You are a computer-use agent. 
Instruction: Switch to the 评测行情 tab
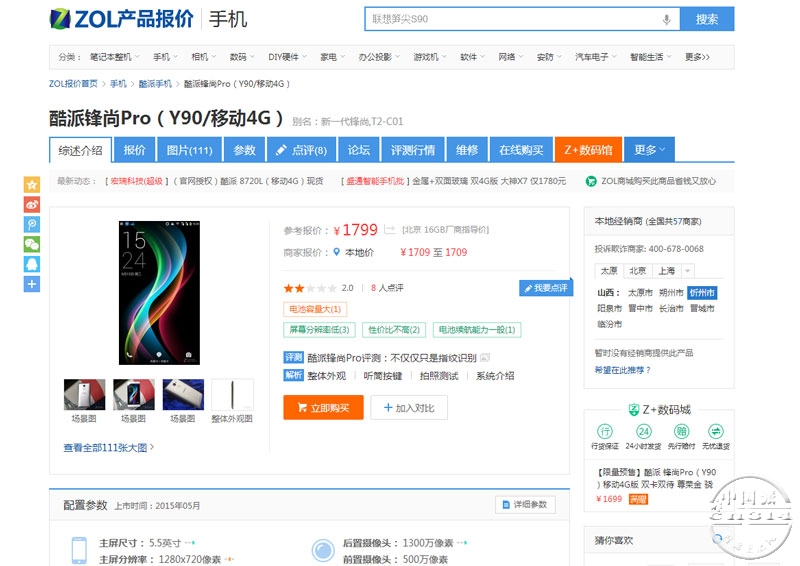413,150
